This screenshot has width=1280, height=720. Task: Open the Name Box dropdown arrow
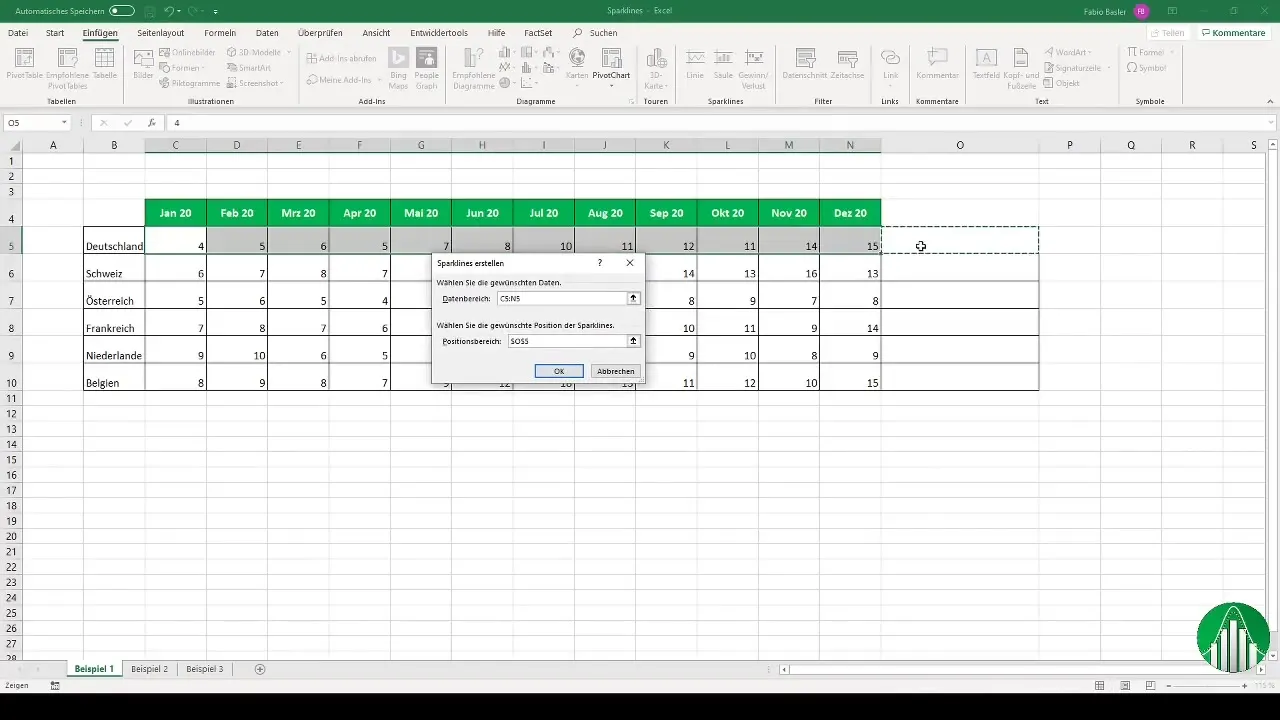(64, 122)
